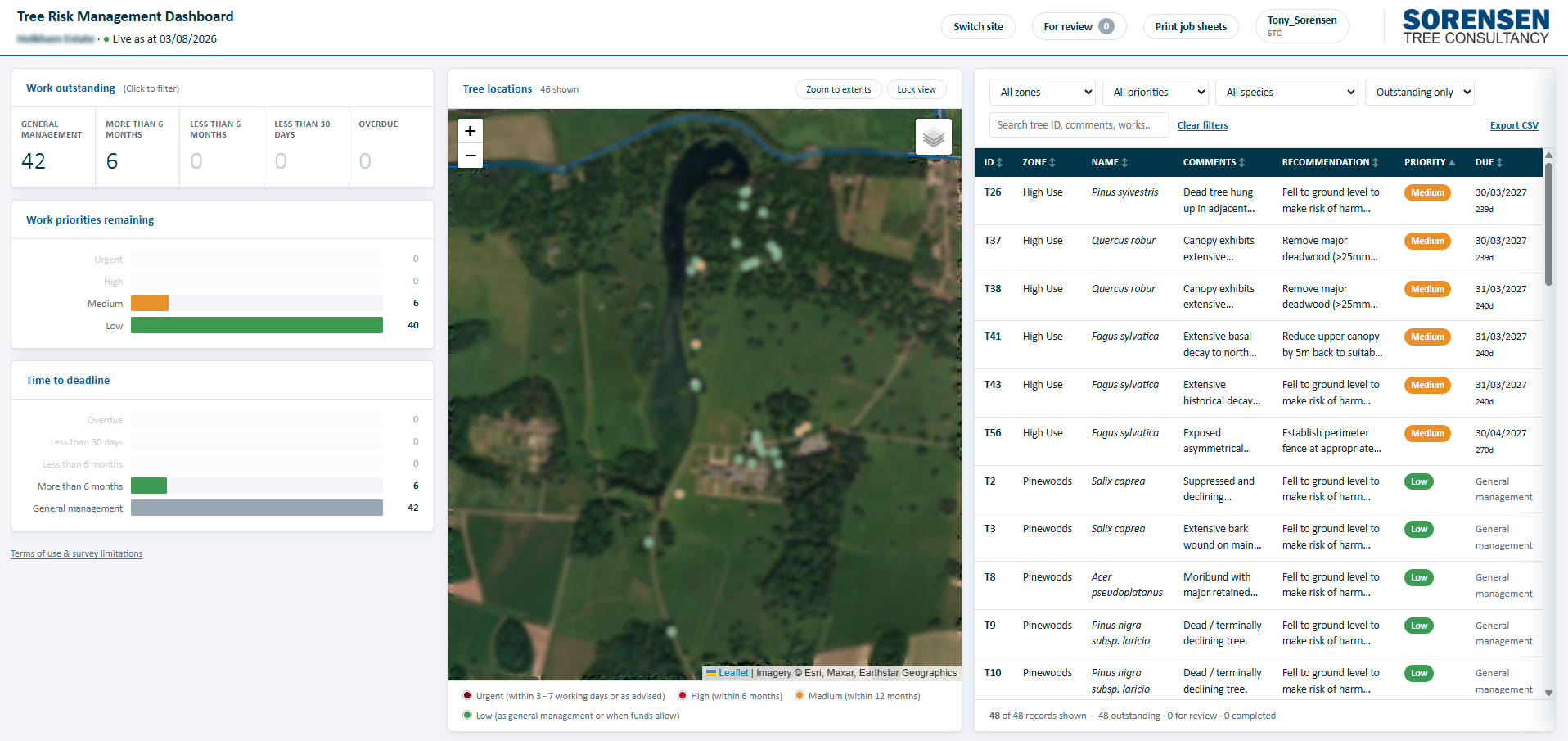Open the All species dropdown

[x=1286, y=92]
